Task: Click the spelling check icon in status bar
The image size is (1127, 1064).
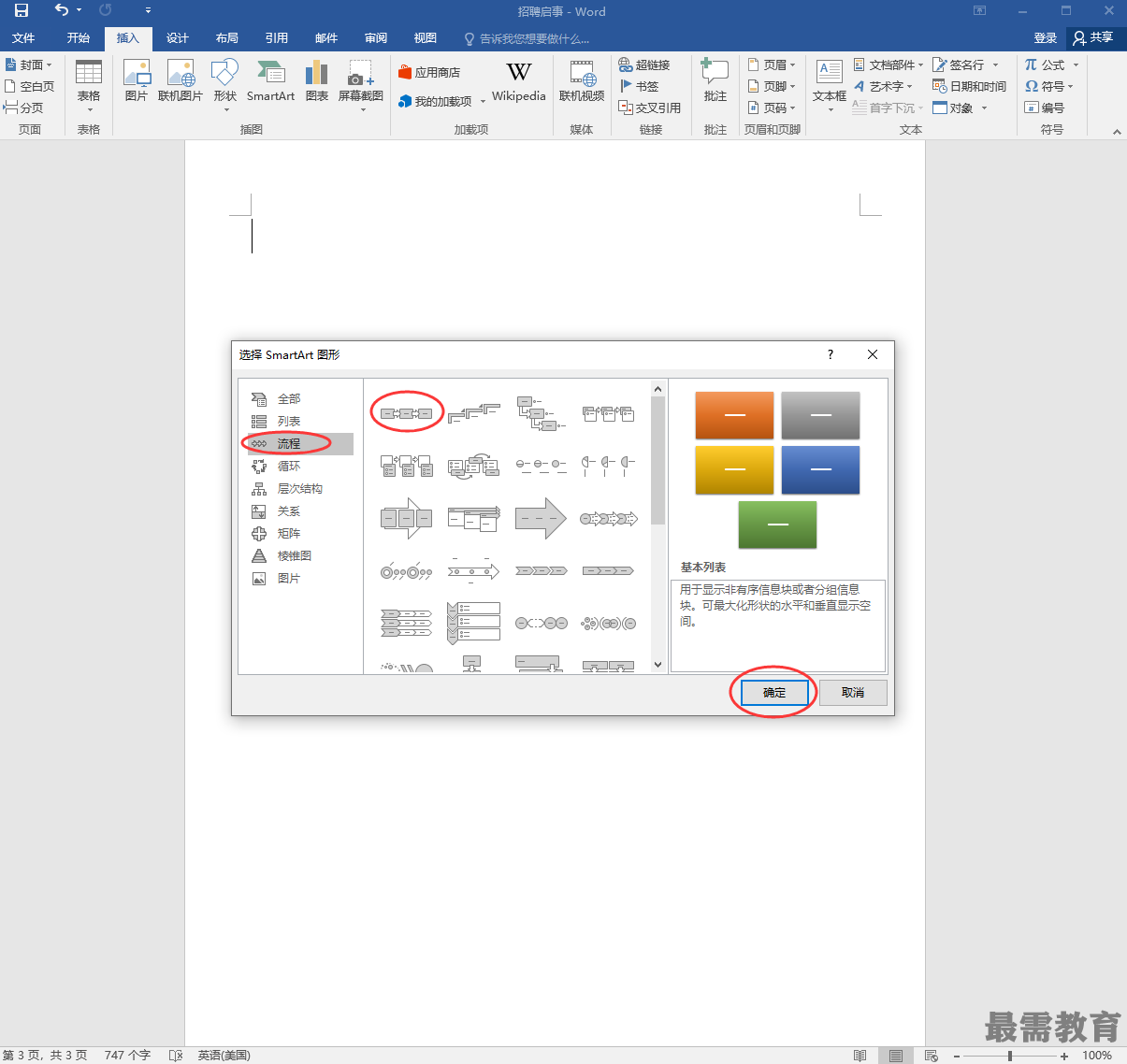Action: 175,1055
